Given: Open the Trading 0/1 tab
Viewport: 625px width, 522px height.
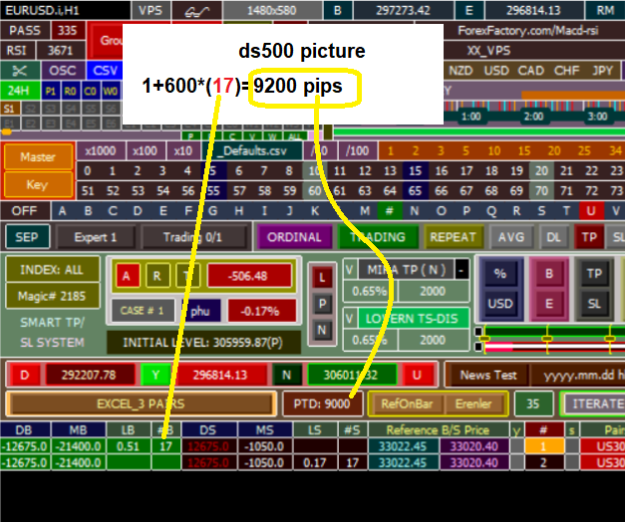Looking at the screenshot, I should [x=193, y=237].
